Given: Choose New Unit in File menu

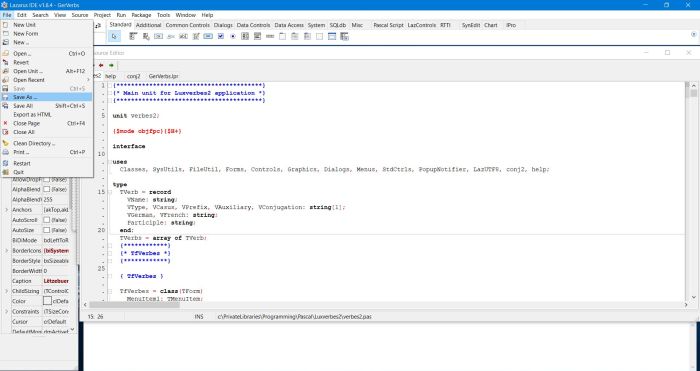Looking at the screenshot, I should (x=46, y=25).
